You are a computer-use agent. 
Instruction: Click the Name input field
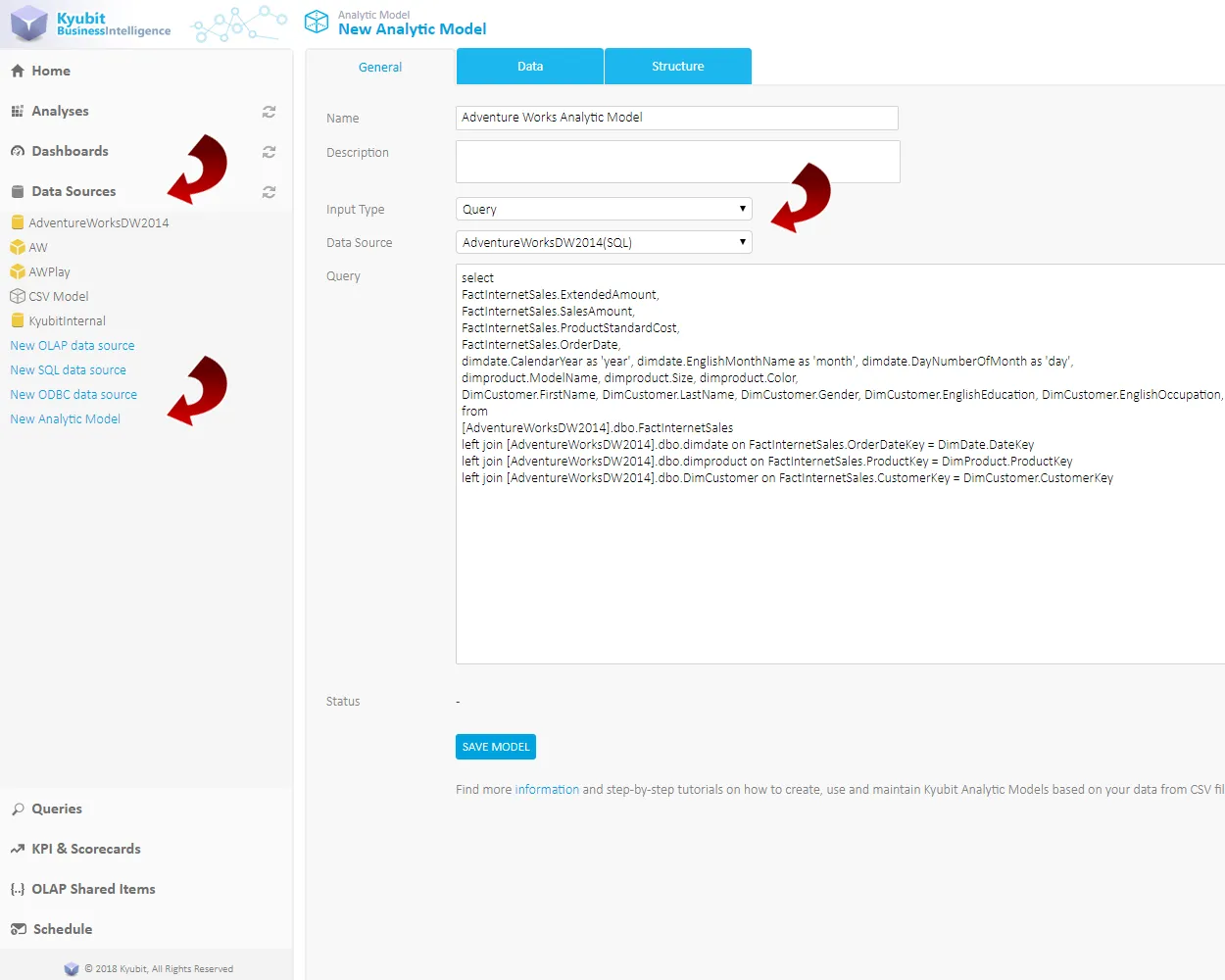677,118
